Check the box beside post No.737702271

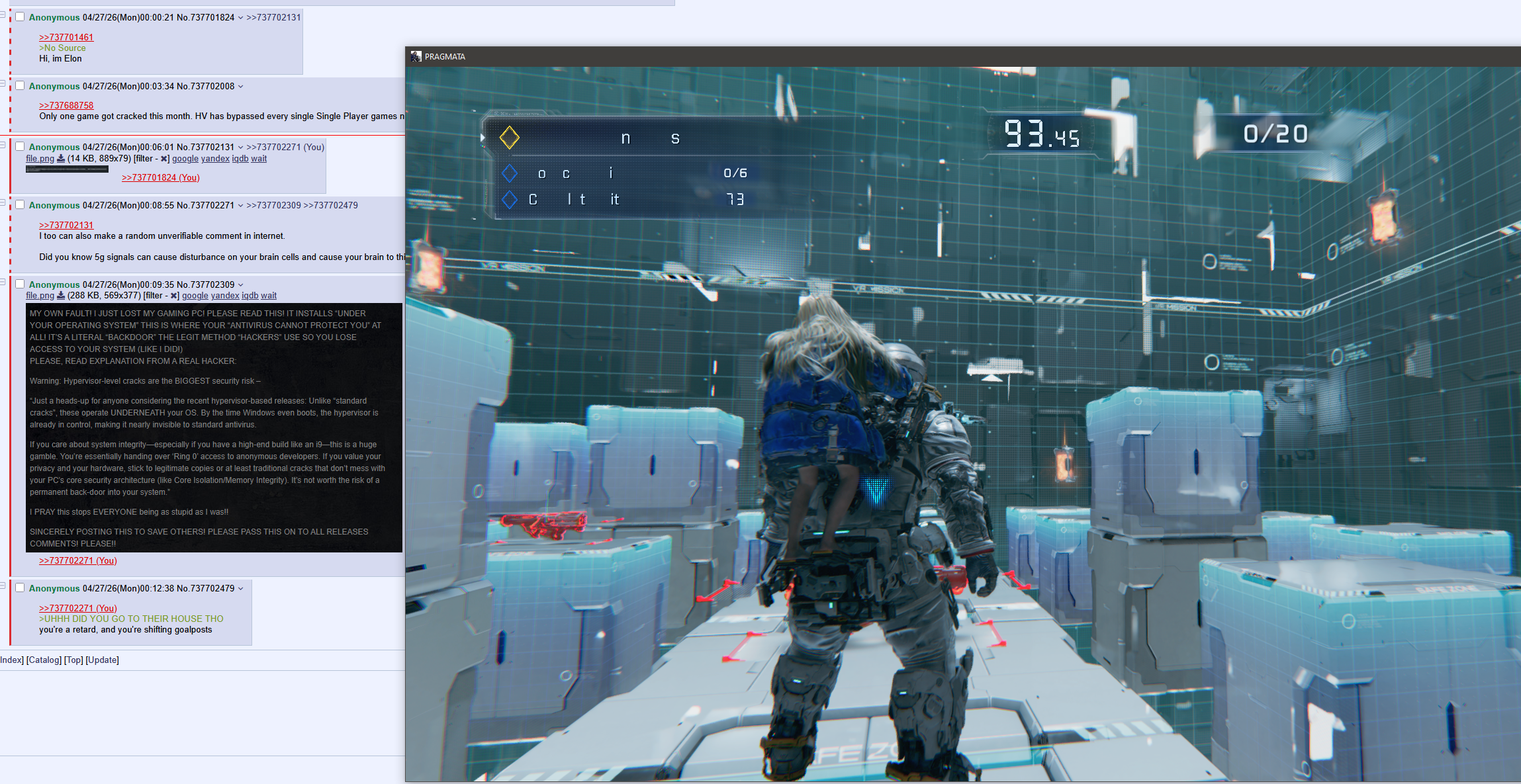[20, 205]
